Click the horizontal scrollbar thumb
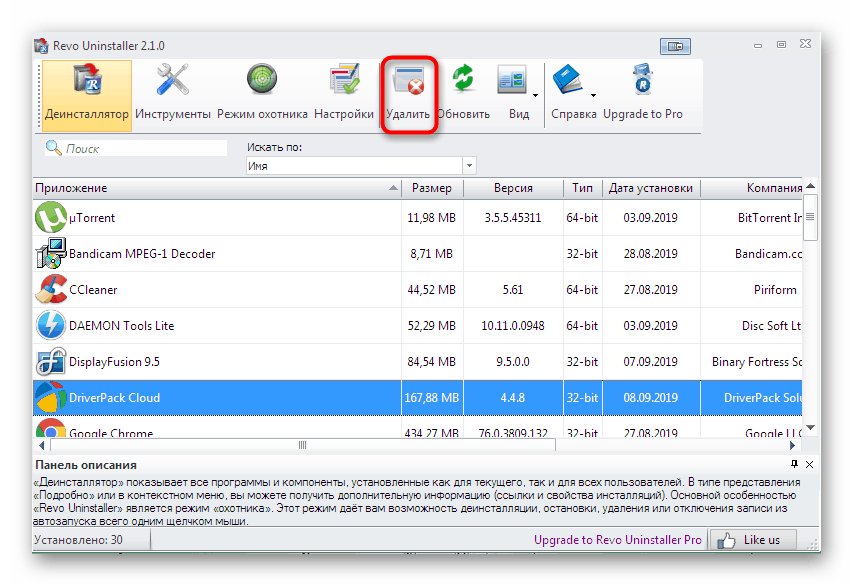 coord(303,445)
